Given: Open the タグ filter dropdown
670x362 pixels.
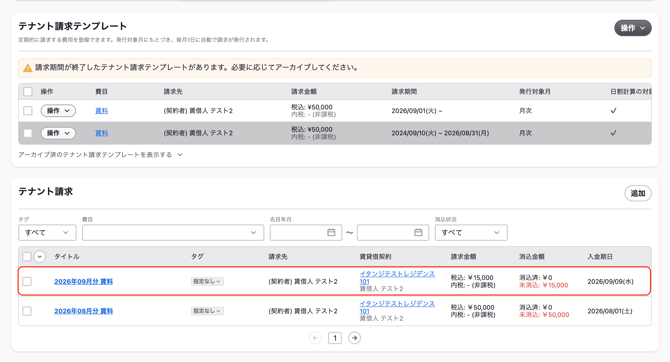Looking at the screenshot, I should pyautogui.click(x=47, y=233).
